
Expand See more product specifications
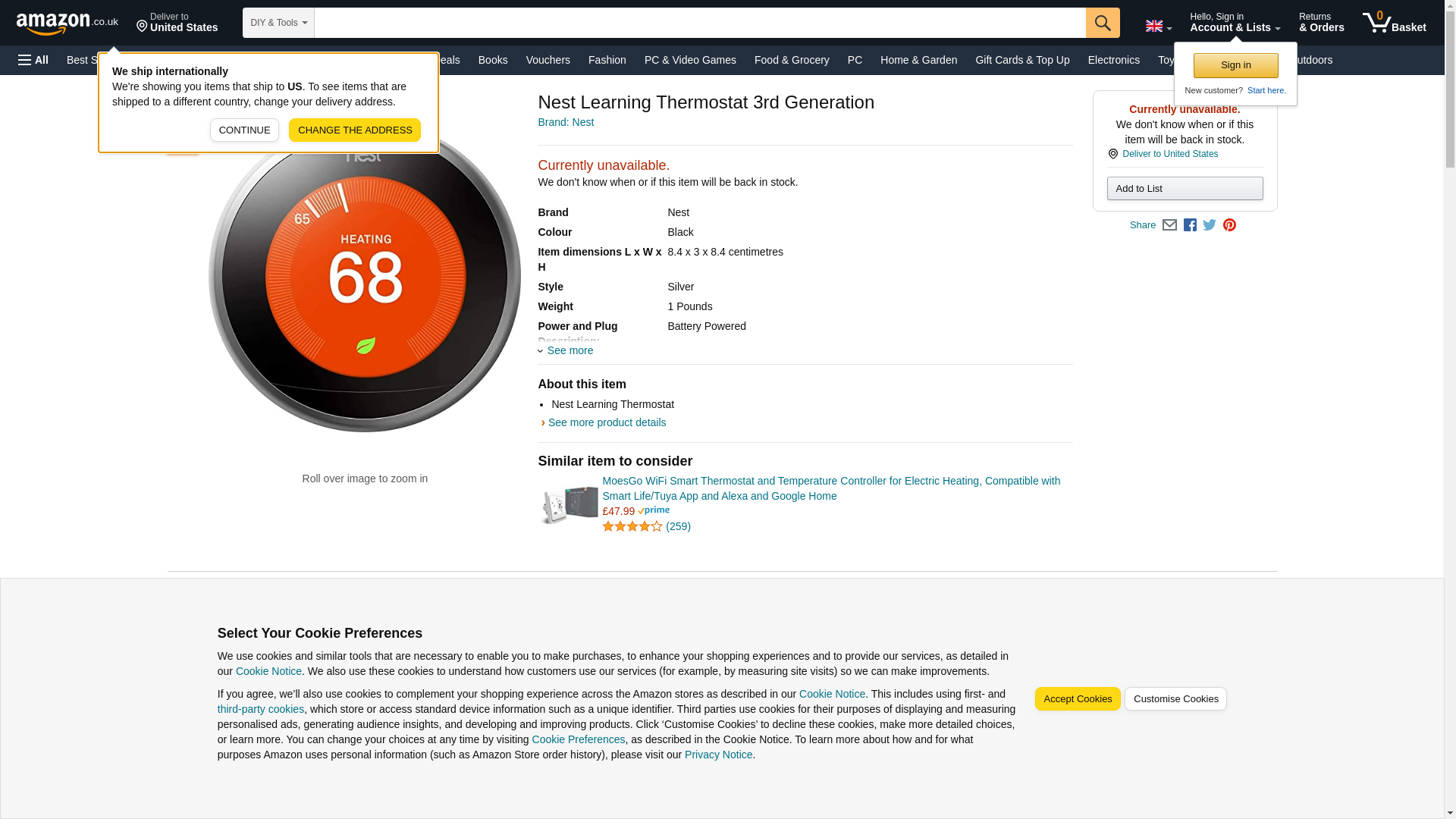pyautogui.click(x=570, y=350)
